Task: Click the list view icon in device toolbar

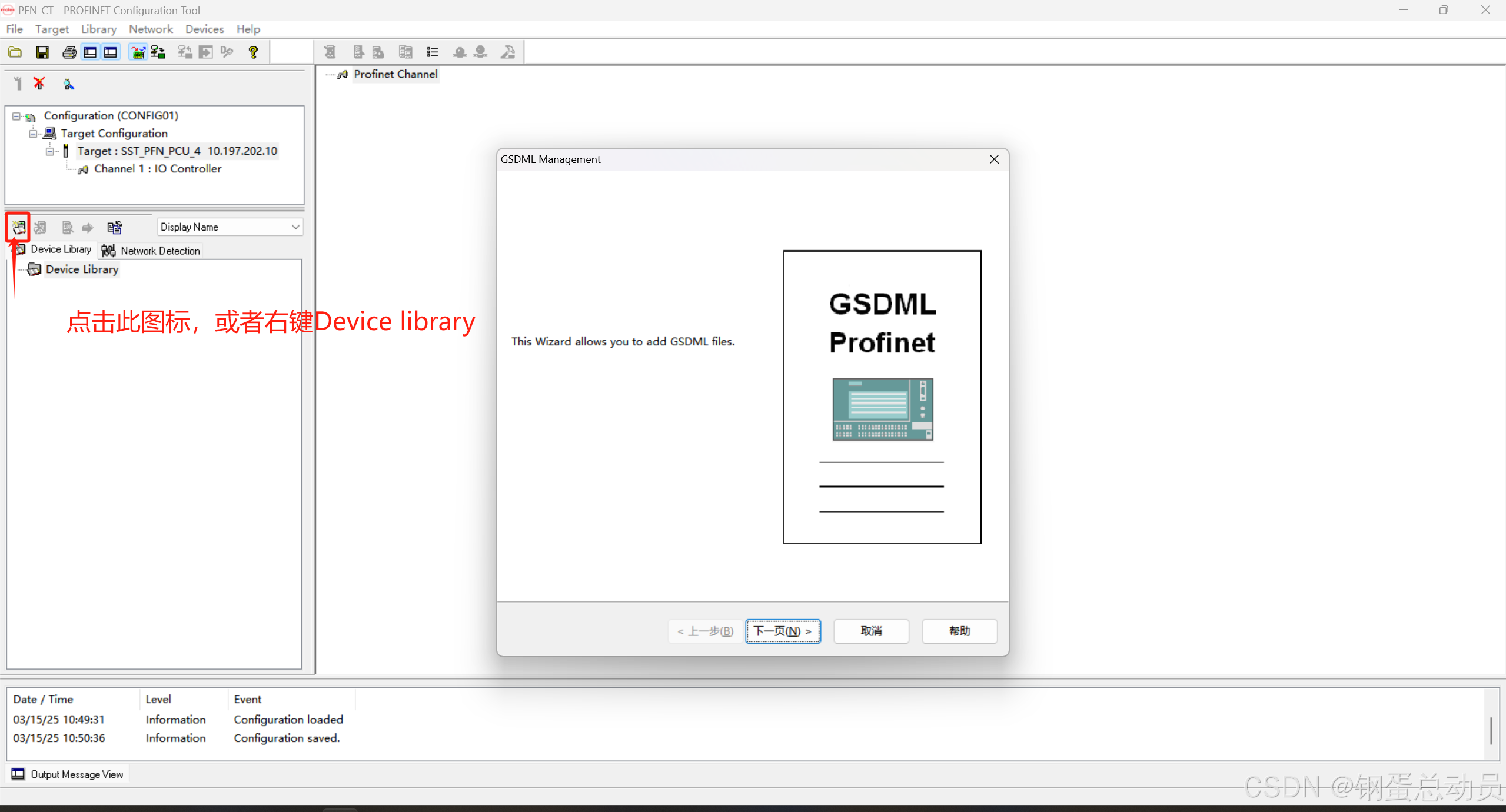Action: point(433,52)
